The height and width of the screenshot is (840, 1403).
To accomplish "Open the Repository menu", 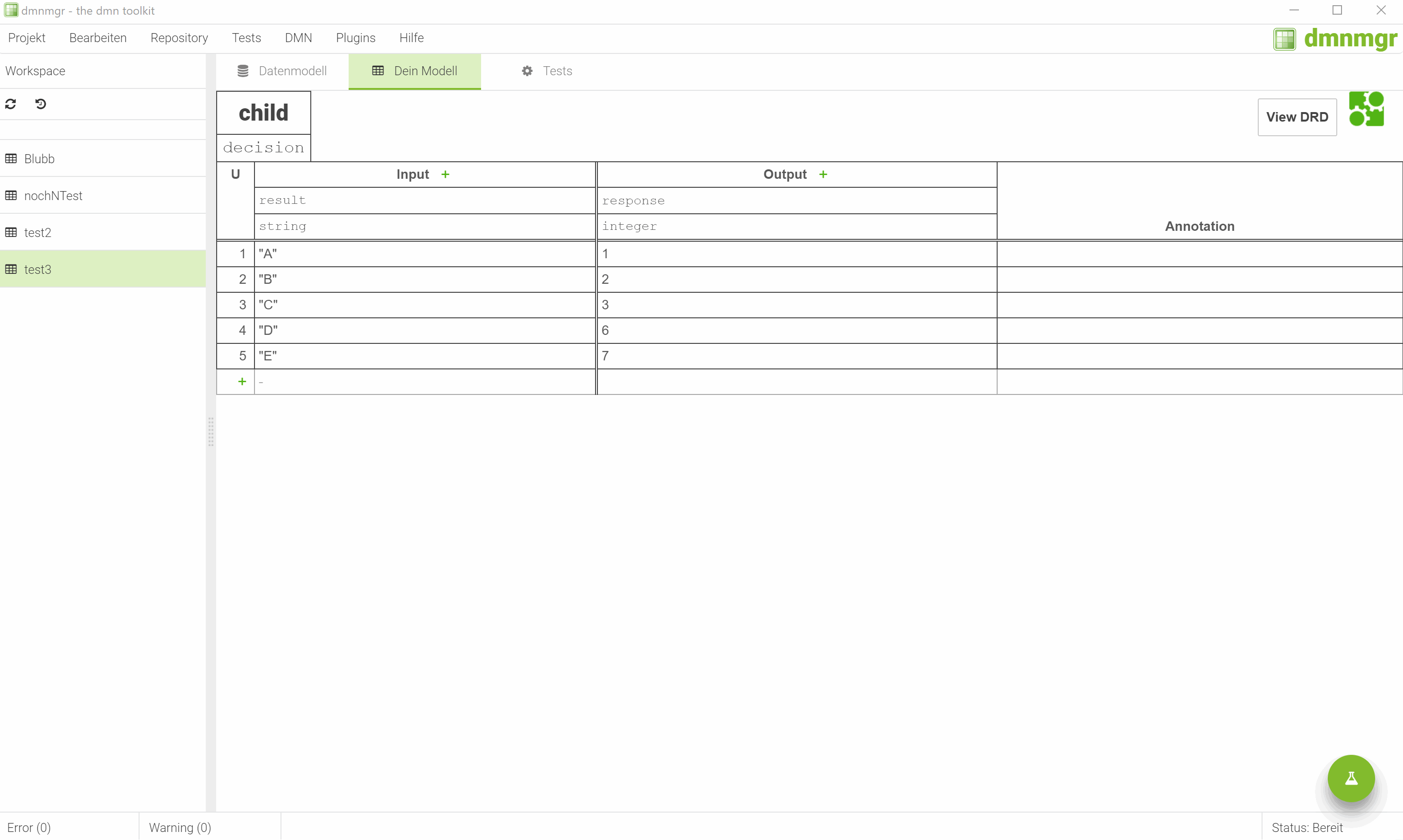I will tap(179, 38).
